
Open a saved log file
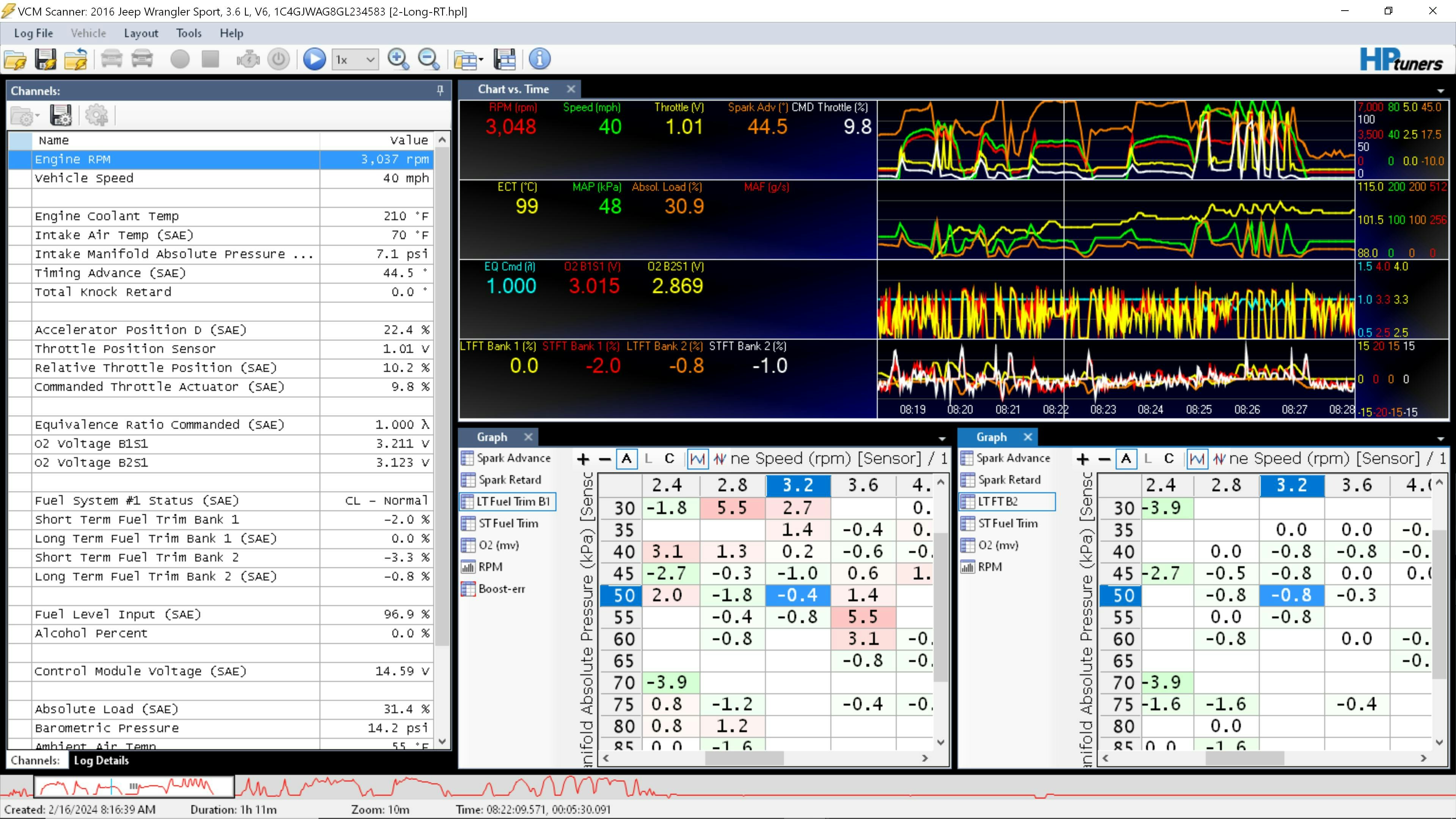(x=15, y=59)
